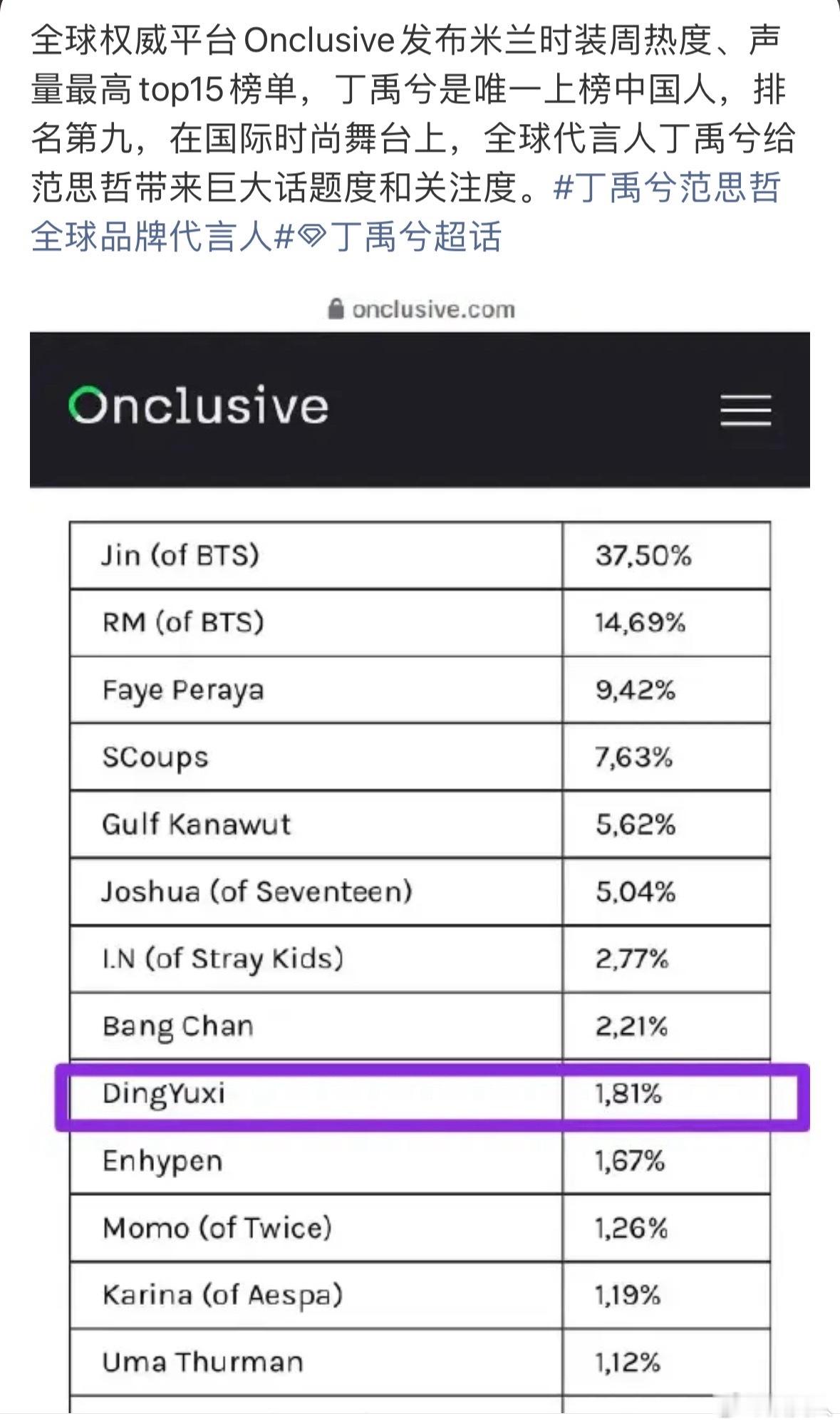Screen dimensions: 840x1426
Task: Select the Bang Chan row
Action: pyautogui.click(x=420, y=1025)
